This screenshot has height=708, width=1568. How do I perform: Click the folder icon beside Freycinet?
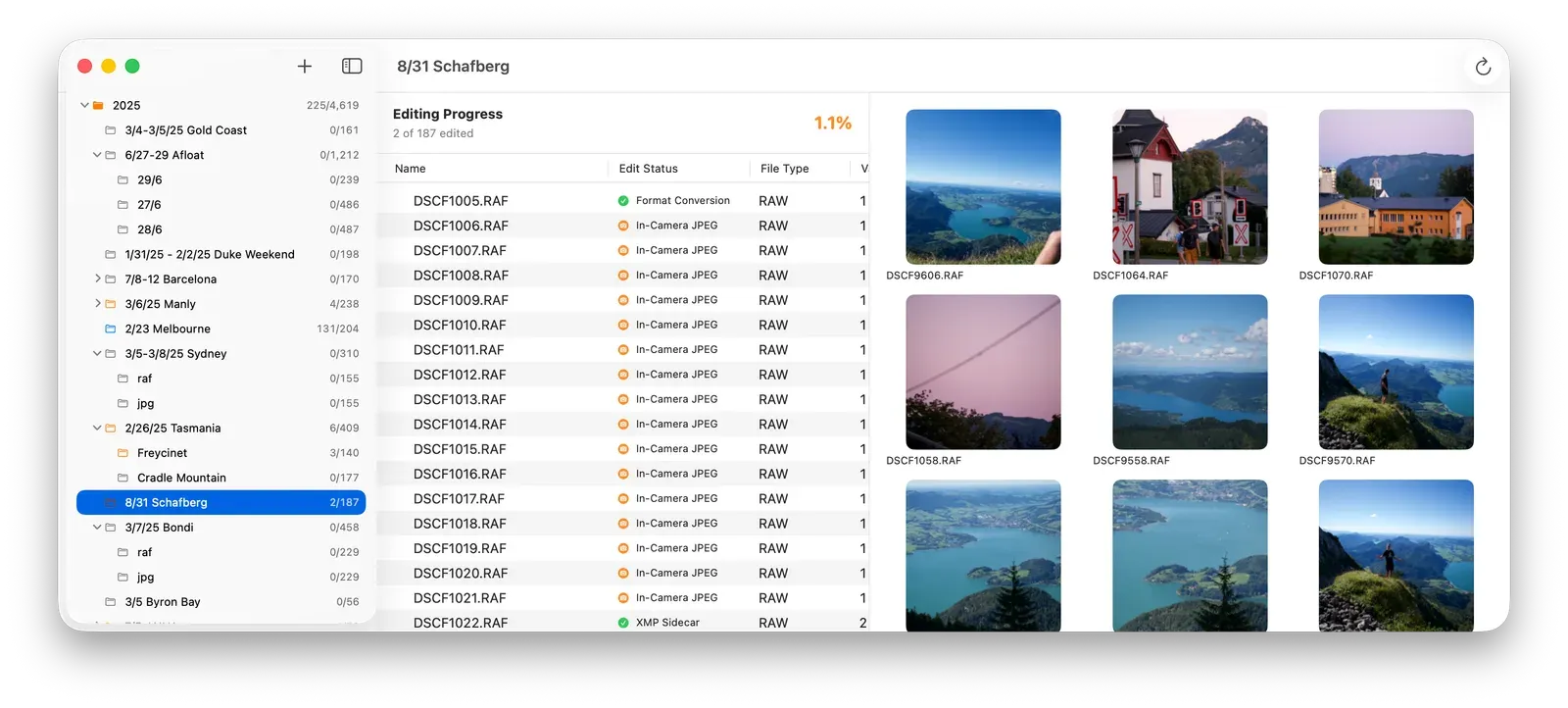click(123, 453)
